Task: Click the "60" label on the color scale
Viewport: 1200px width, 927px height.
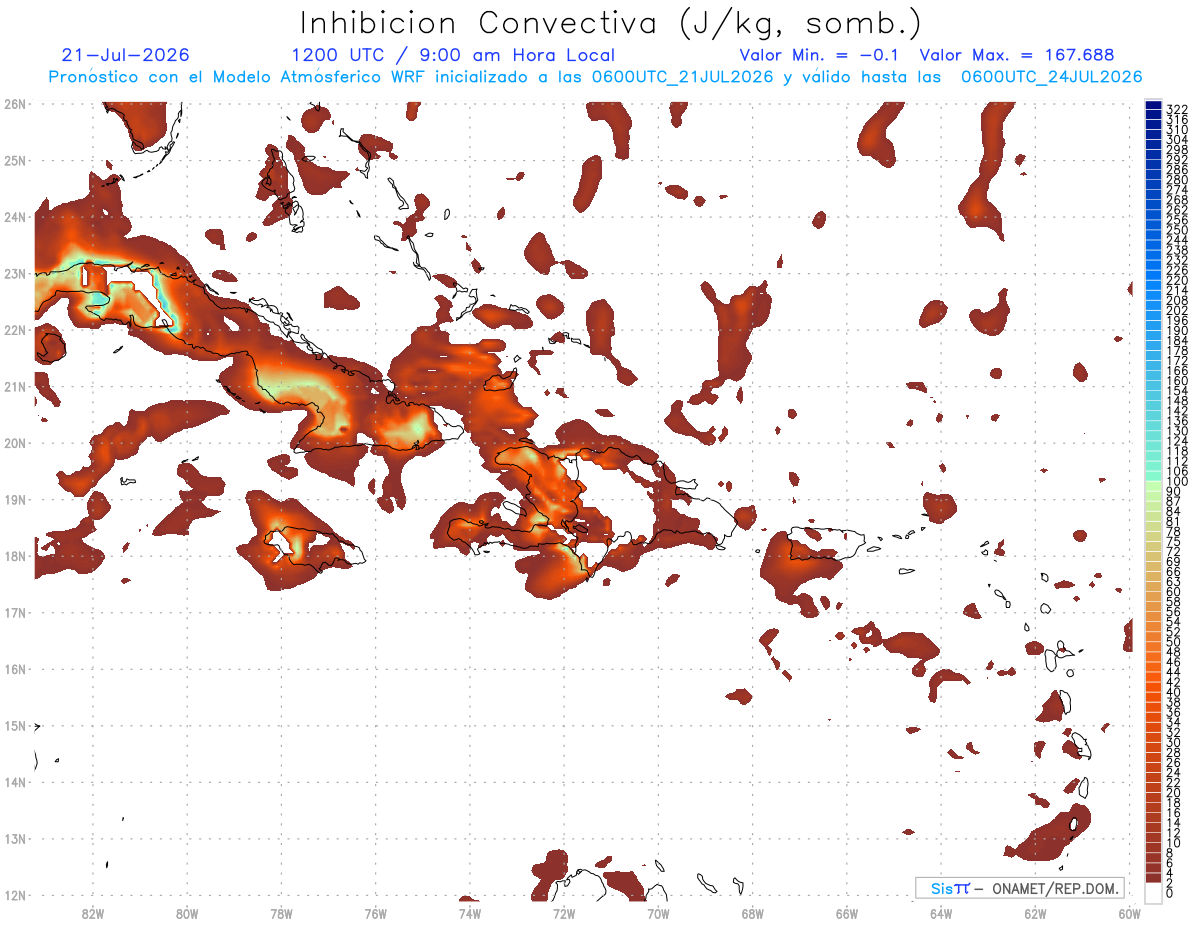Action: 1173,591
